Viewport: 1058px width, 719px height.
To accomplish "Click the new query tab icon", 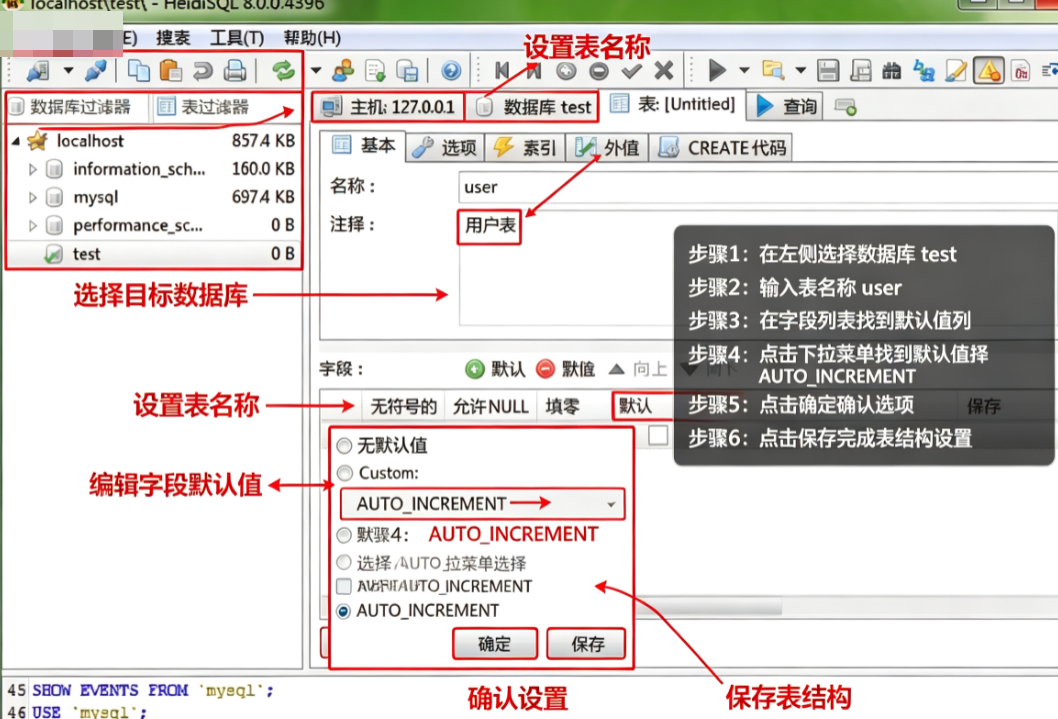I will pos(845,107).
